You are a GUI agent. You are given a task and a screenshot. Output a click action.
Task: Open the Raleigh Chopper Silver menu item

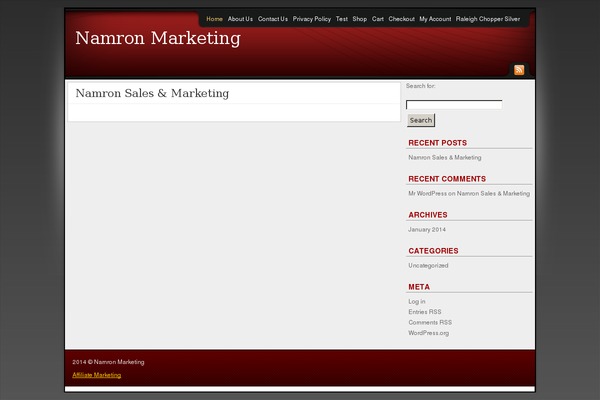pyautogui.click(x=488, y=19)
